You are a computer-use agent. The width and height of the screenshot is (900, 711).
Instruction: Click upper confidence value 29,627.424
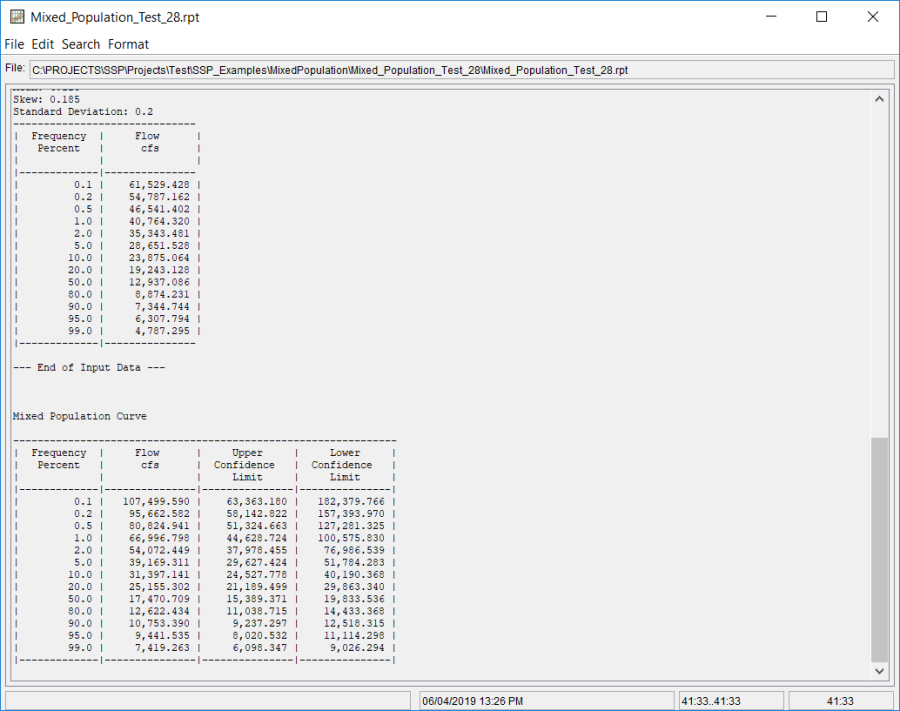257,563
